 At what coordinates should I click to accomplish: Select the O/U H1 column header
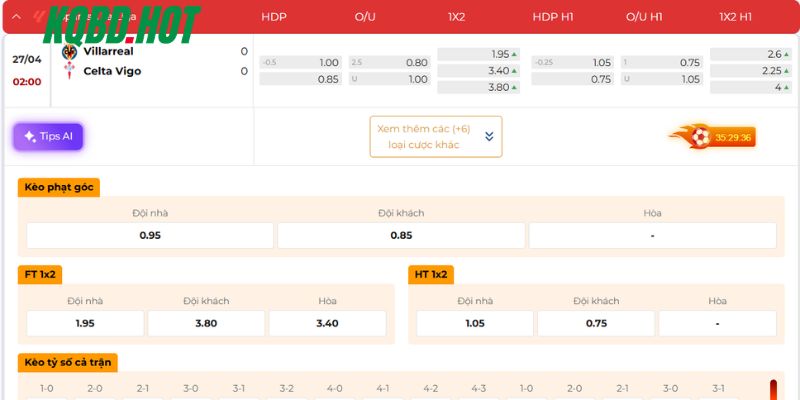pos(644,17)
